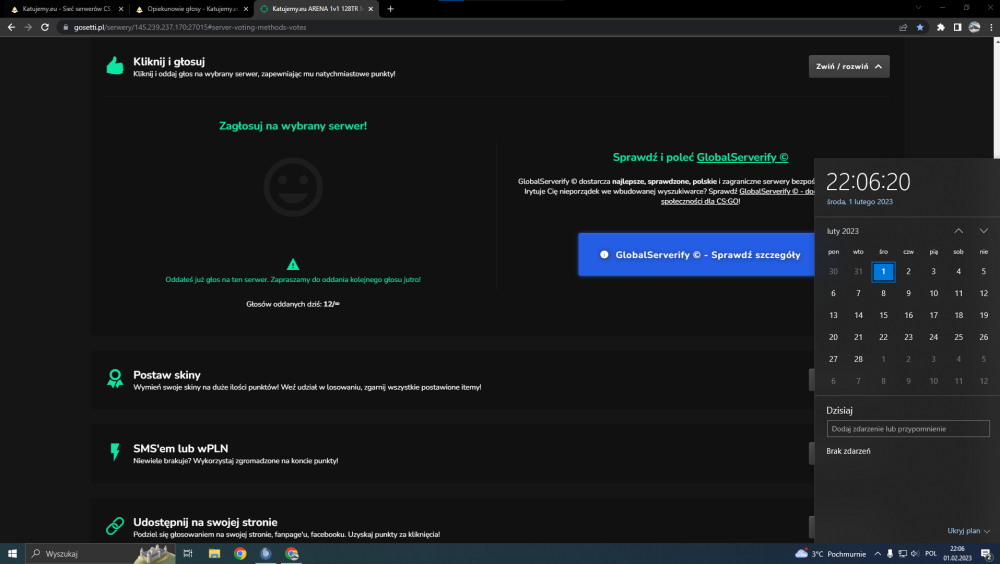Click the Postaw skiny ribbon icon
The height and width of the screenshot is (564, 1000).
point(115,378)
